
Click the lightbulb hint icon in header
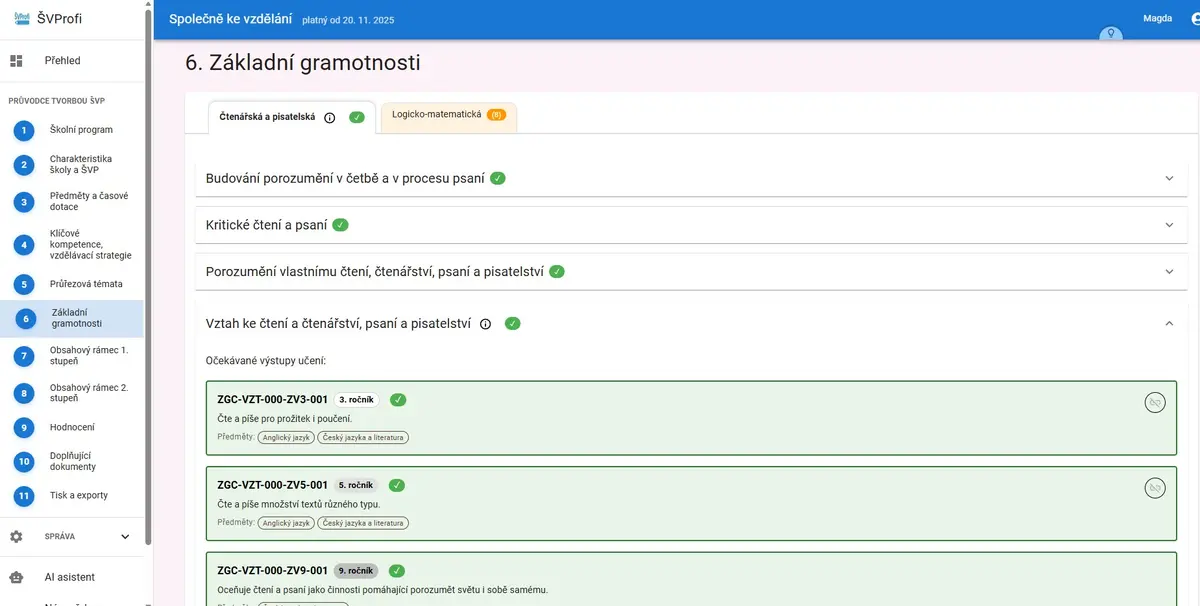point(1109,35)
